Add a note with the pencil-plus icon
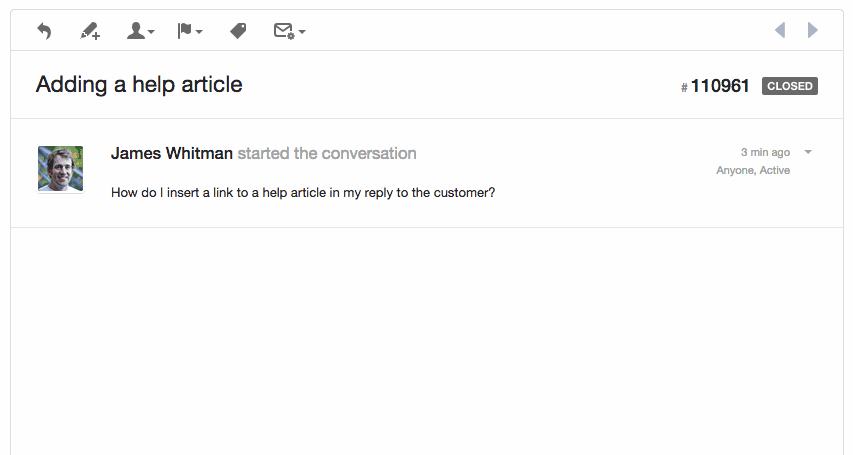The image size is (853, 455). 90,31
